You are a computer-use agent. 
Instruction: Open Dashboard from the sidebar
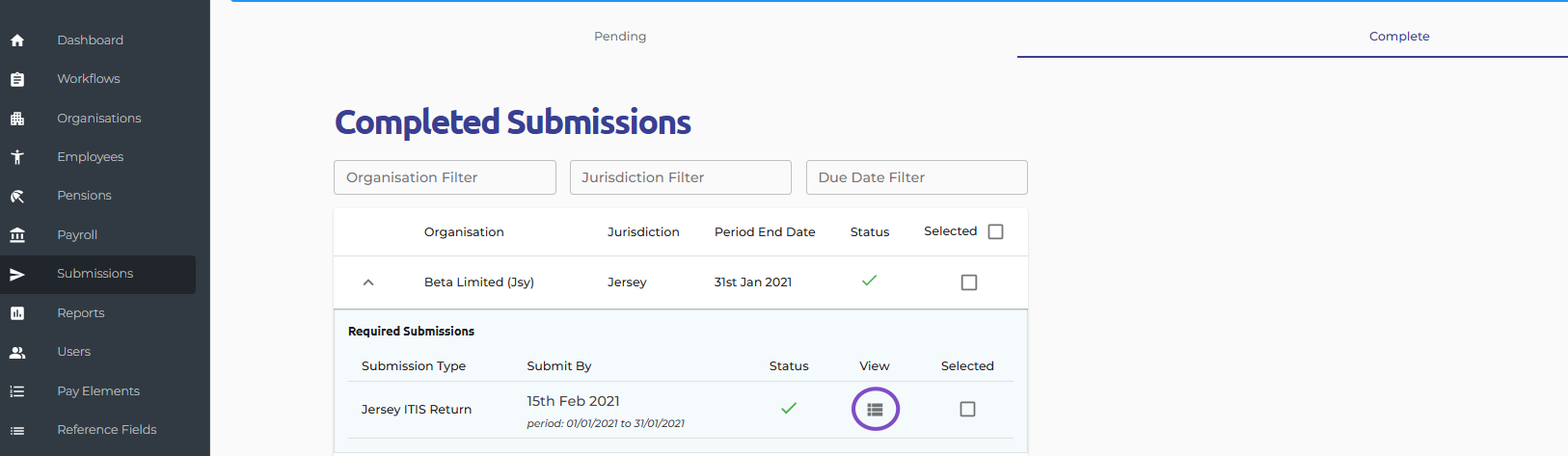[x=90, y=40]
